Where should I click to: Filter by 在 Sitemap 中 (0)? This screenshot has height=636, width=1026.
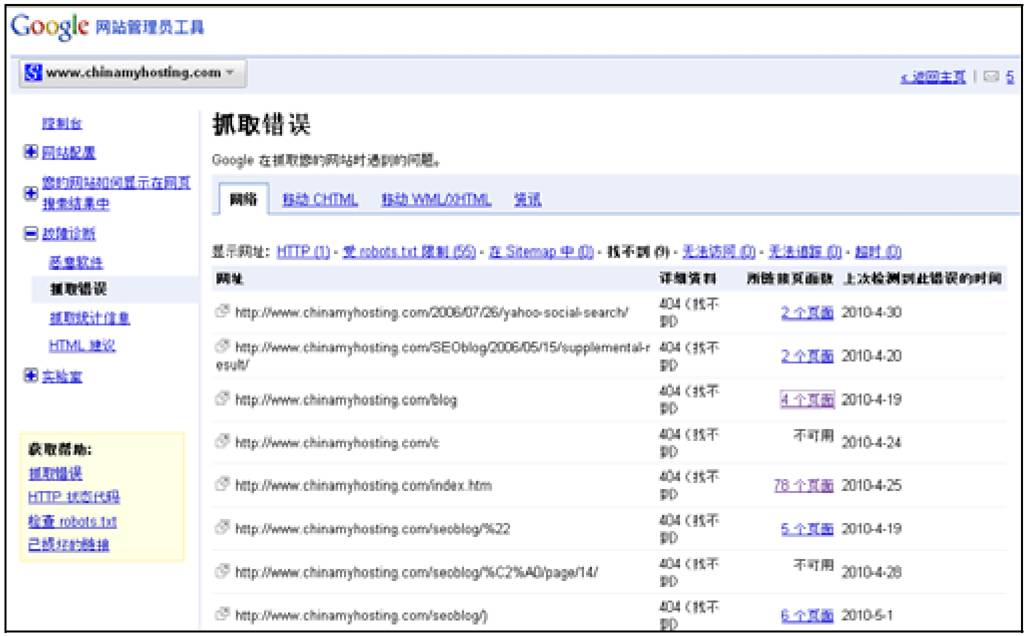point(541,251)
